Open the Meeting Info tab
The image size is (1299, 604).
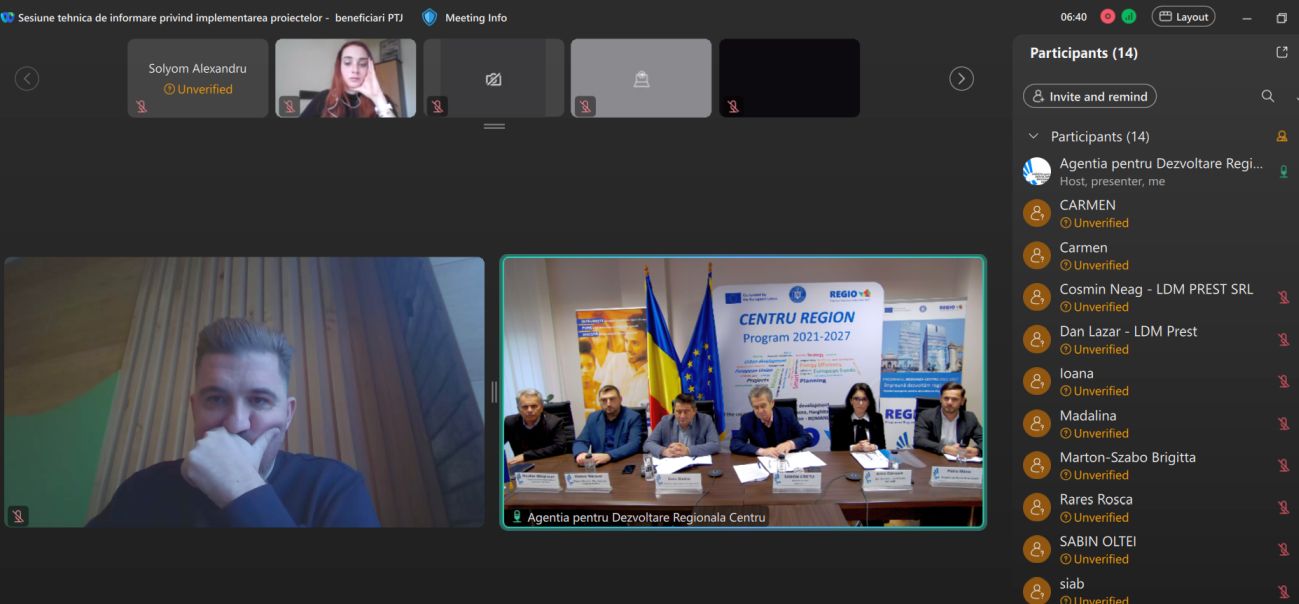point(475,17)
